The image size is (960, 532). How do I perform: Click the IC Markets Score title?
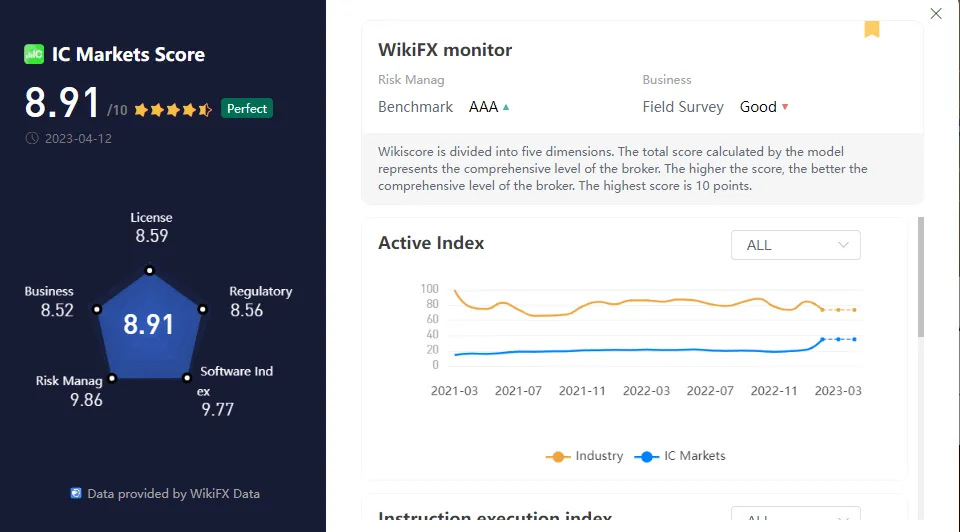point(128,54)
